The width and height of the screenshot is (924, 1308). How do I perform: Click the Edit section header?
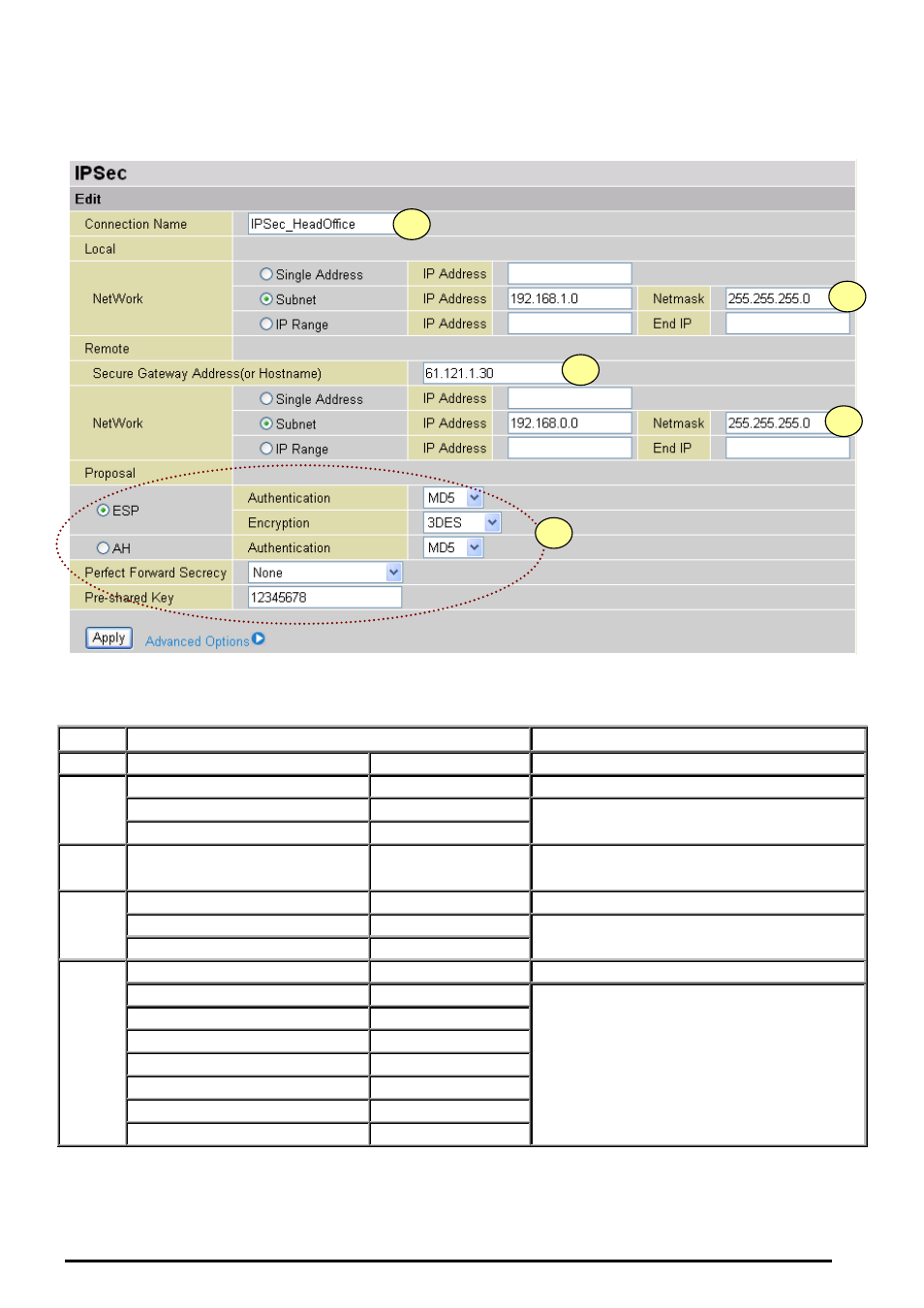(x=88, y=199)
